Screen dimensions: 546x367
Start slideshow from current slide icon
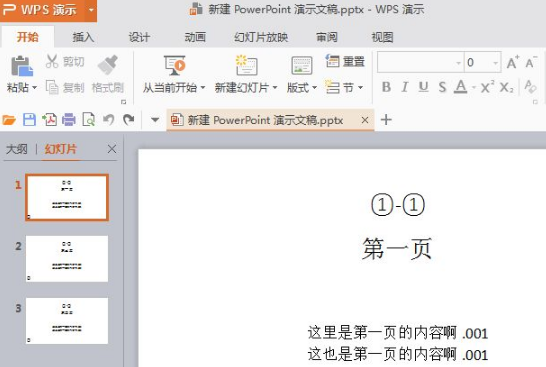(174, 65)
